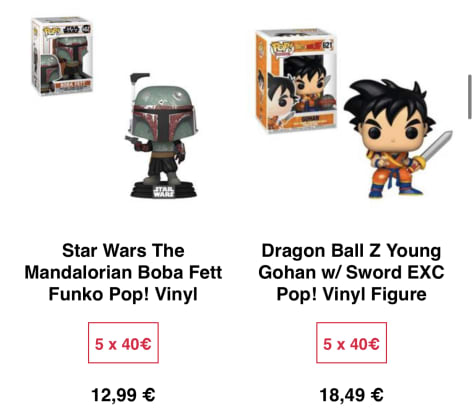Click the Young Gohan unboxed sword figure
Image resolution: width=475 pixels, height=410 pixels.
tap(397, 138)
